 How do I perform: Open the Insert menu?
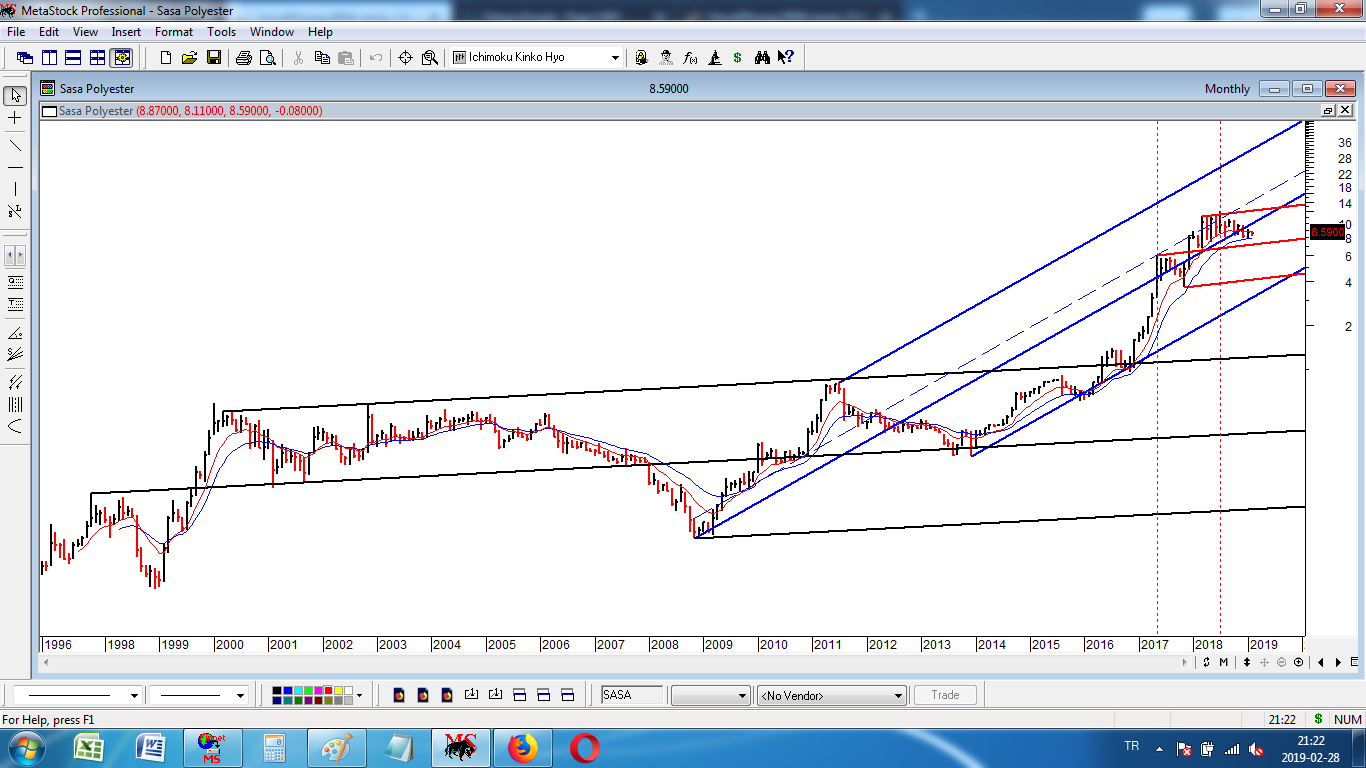[x=126, y=32]
